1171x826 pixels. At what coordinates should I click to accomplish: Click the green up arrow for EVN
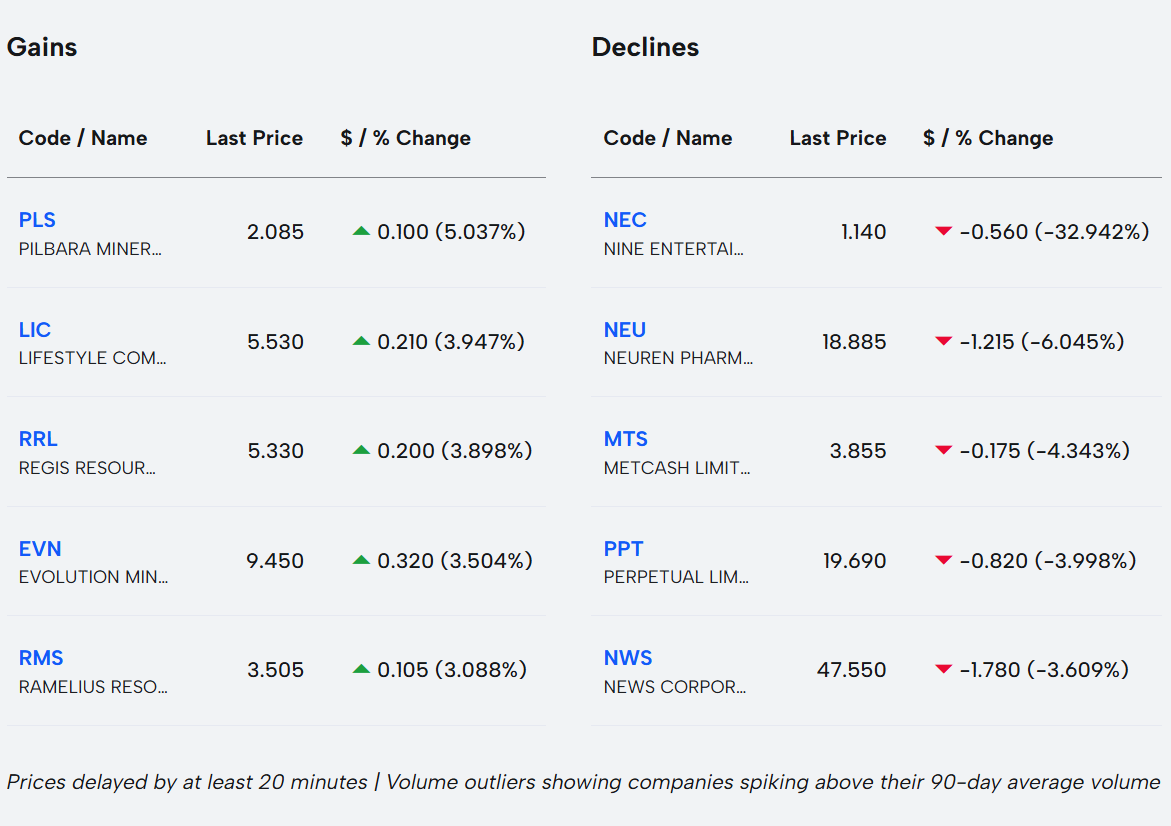tap(362, 561)
